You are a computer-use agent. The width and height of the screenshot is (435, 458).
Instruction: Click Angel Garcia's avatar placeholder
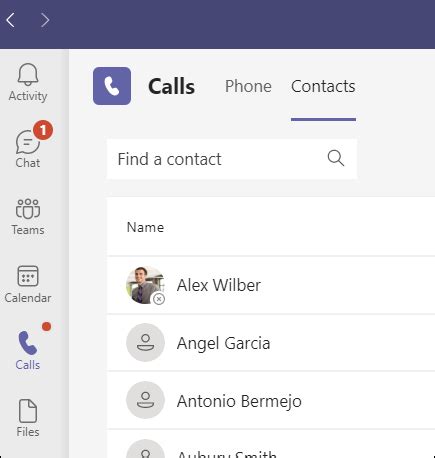pyautogui.click(x=145, y=342)
